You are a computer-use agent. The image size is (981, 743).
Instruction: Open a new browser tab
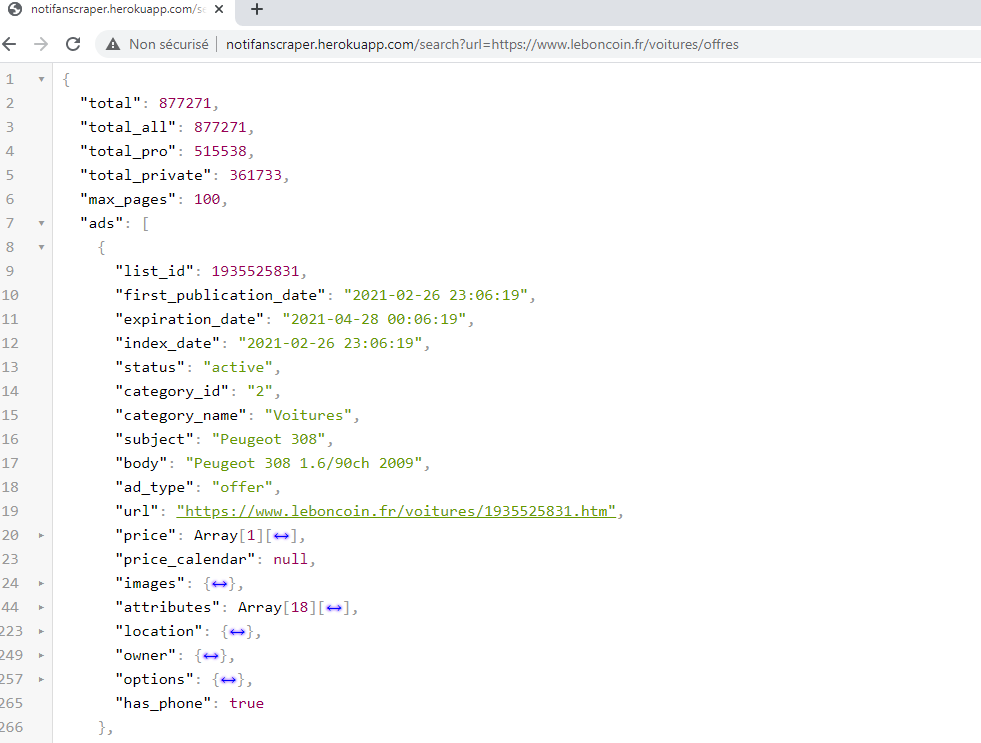coord(257,10)
